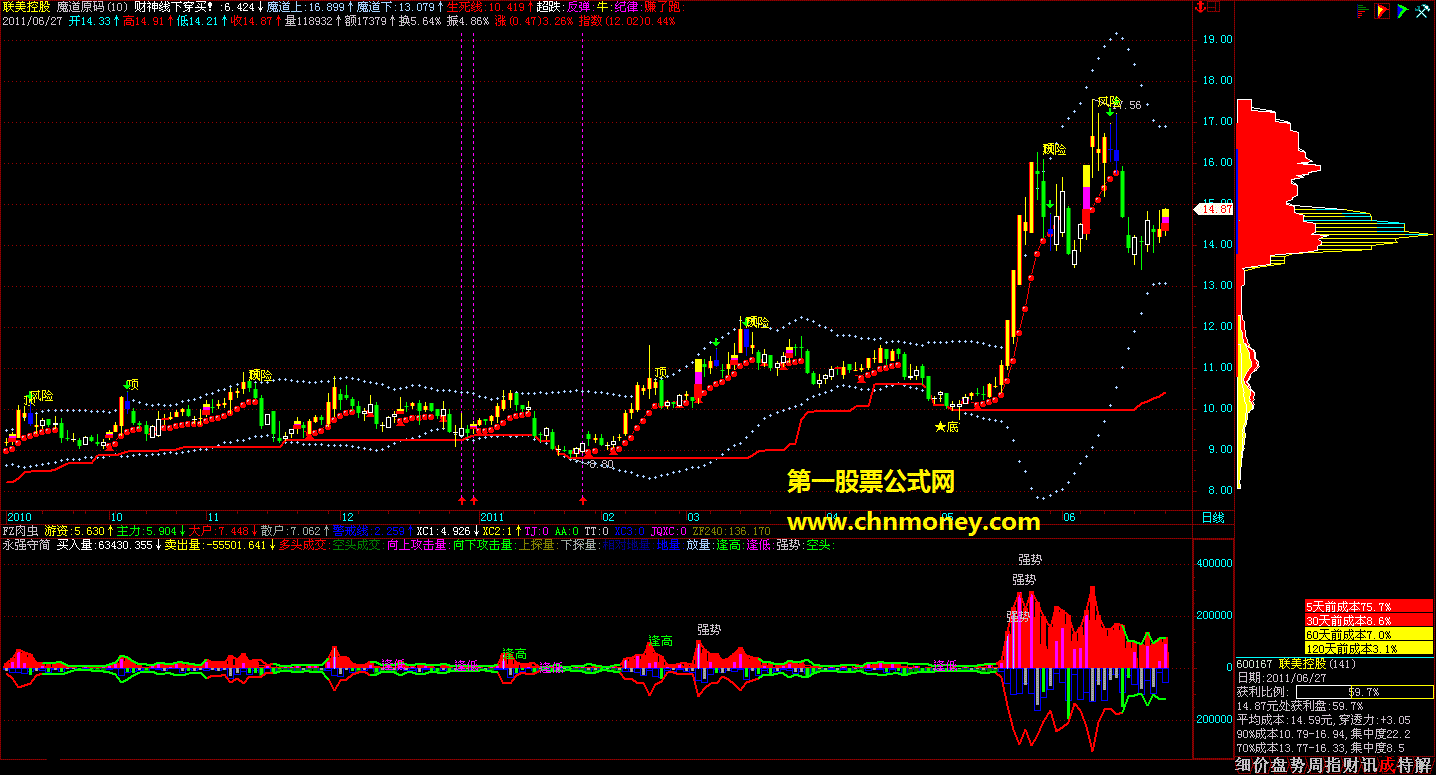The width and height of the screenshot is (1436, 775).
Task: Open the 细 tab at bottom right
Action: tap(1243, 765)
